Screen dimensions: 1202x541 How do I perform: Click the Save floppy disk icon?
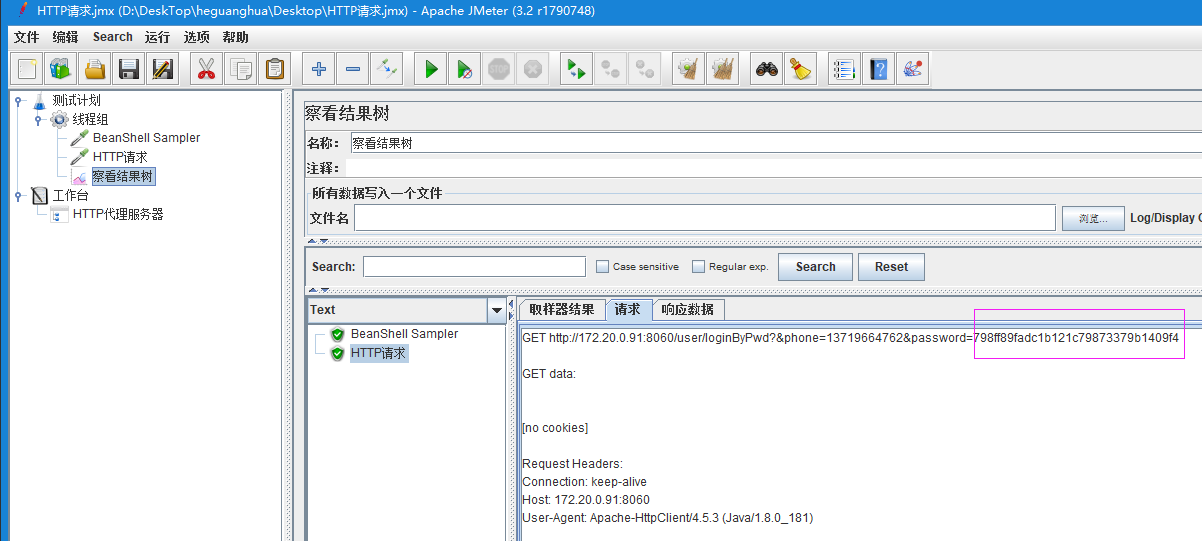point(129,69)
